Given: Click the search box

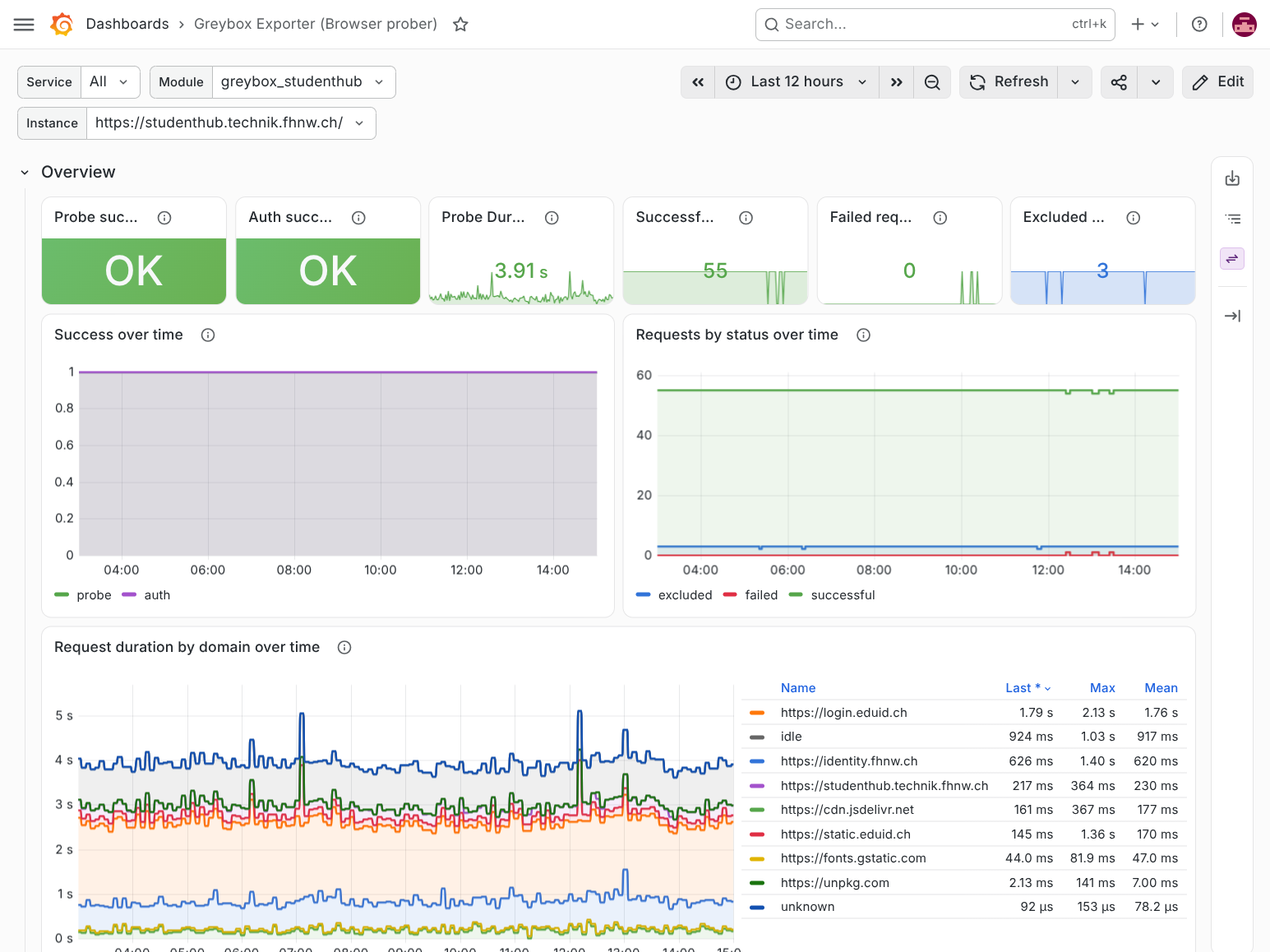Looking at the screenshot, I should click(935, 25).
